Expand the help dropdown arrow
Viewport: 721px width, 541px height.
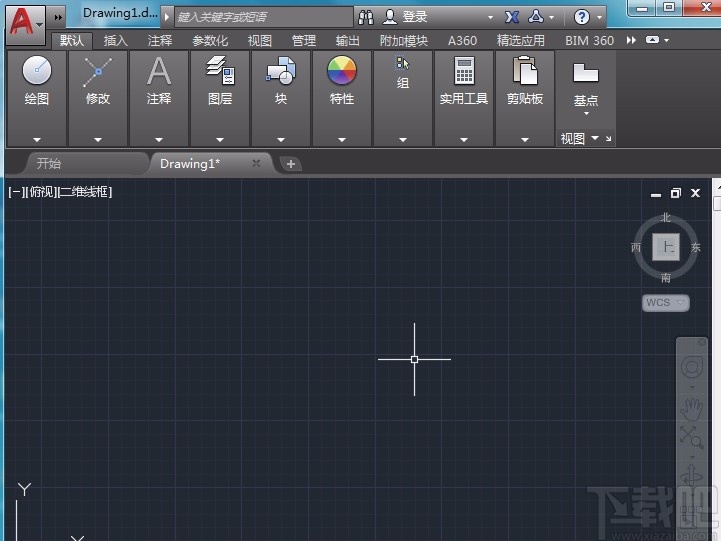point(599,18)
